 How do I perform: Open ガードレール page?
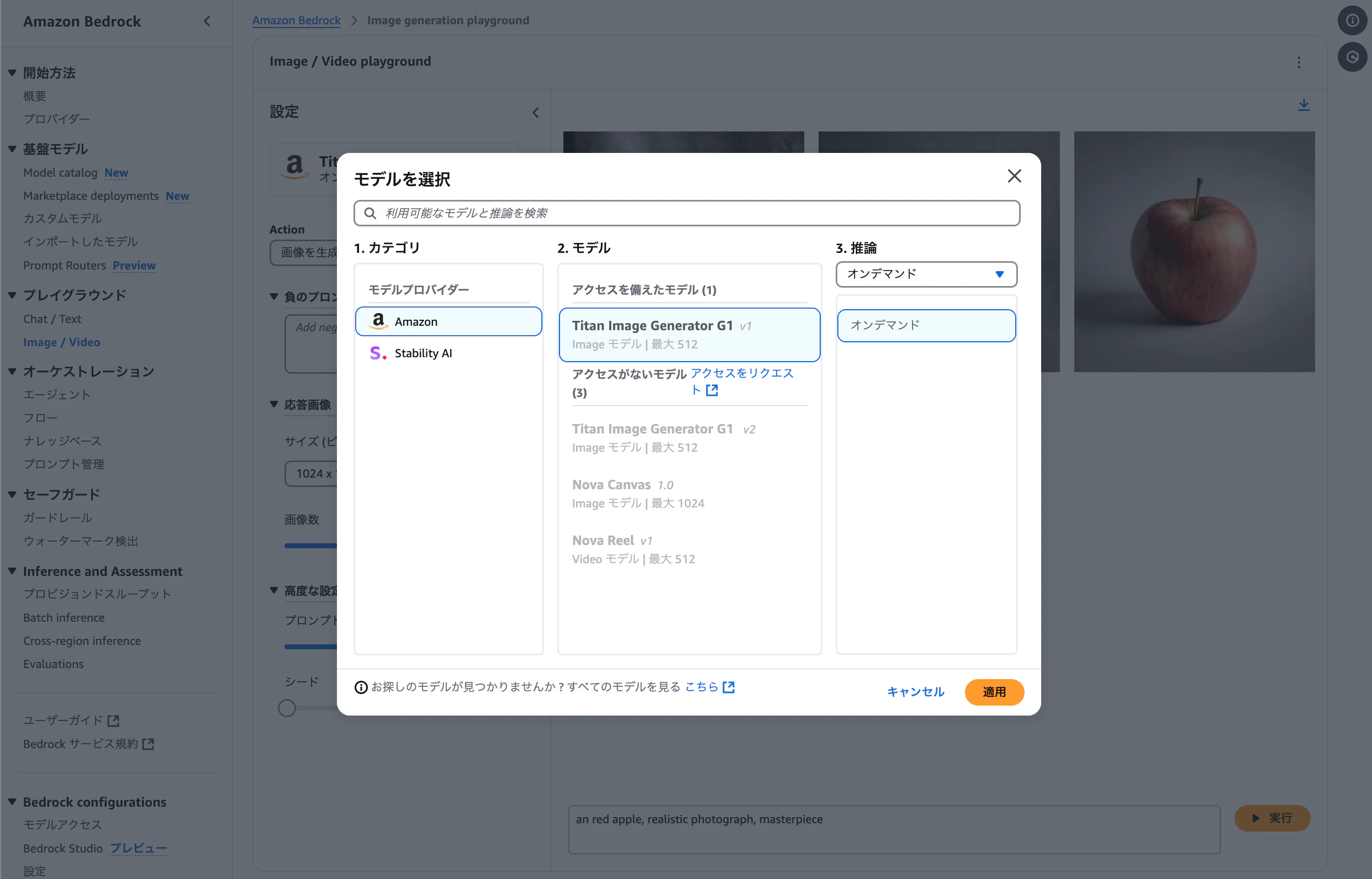point(57,518)
